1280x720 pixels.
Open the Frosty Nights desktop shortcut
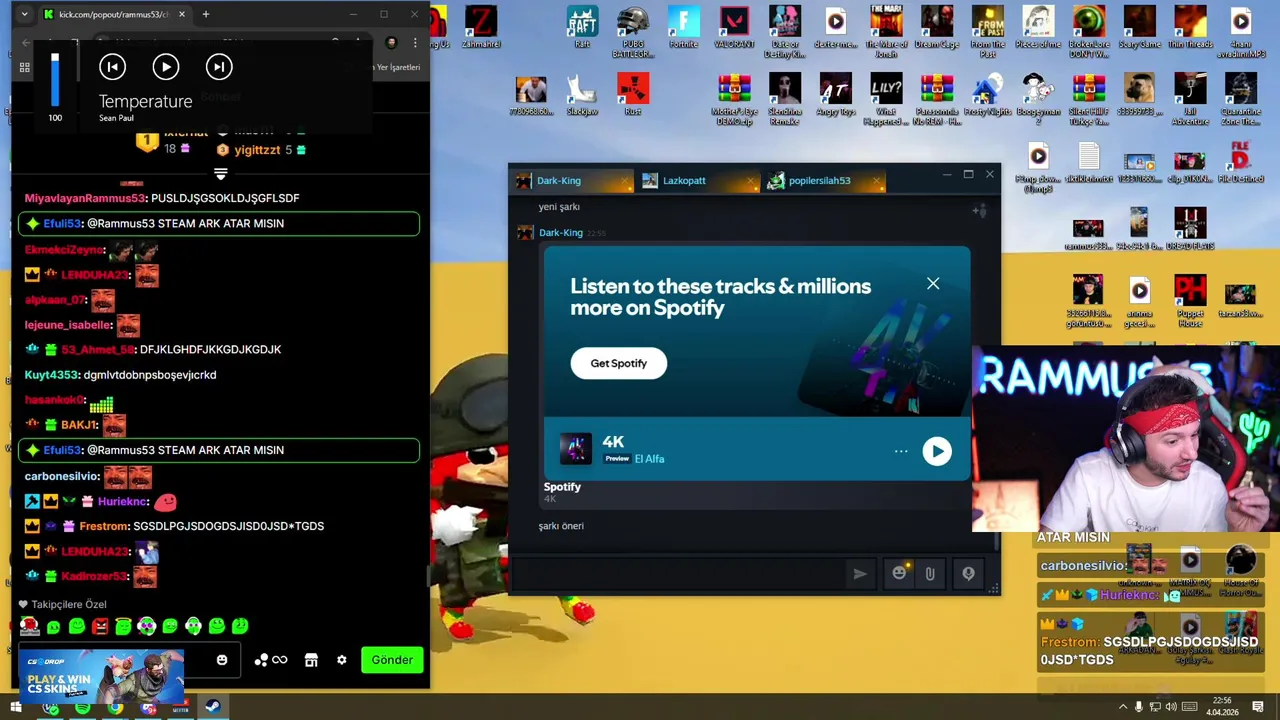click(x=987, y=95)
